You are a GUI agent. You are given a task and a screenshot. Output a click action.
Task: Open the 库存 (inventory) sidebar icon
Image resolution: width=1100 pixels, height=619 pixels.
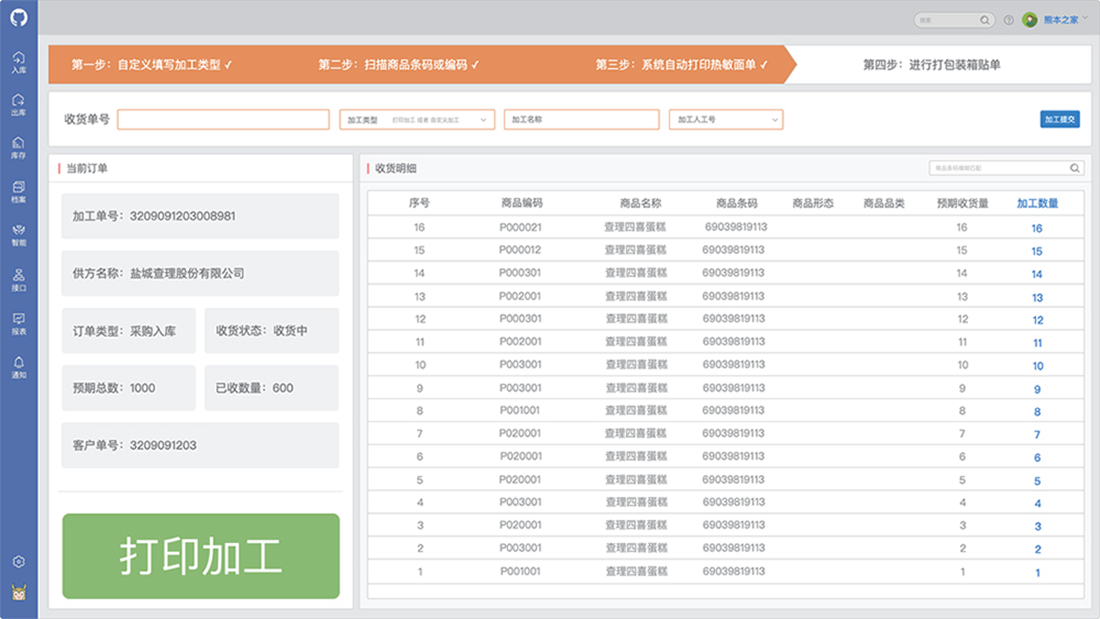tap(19, 148)
